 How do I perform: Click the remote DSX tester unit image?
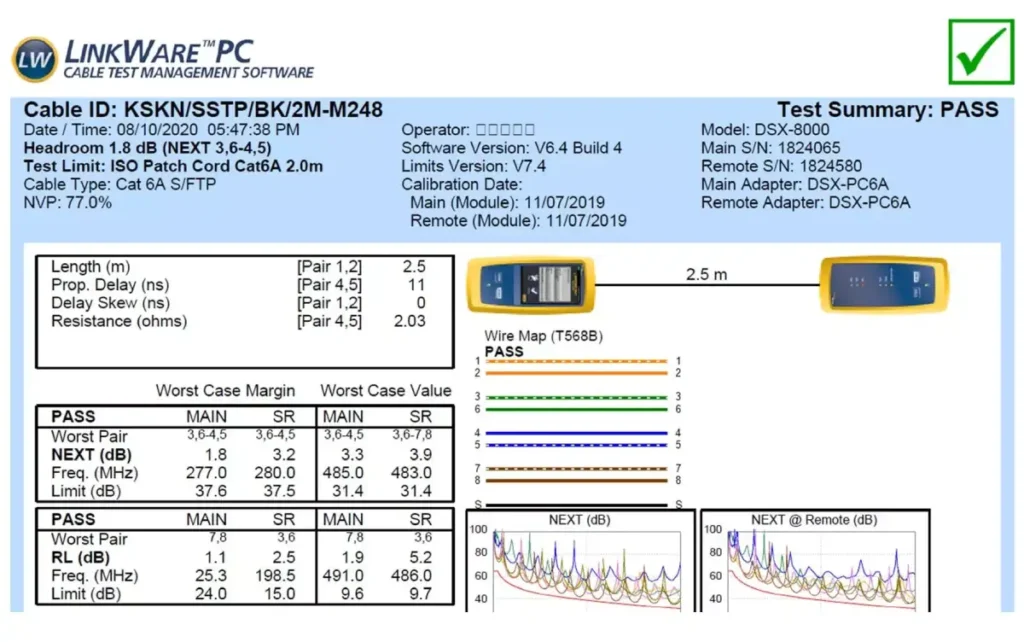click(x=884, y=284)
